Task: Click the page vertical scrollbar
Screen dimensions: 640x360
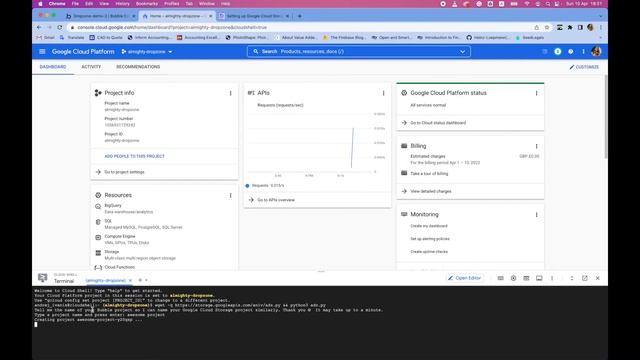Action: pos(605,117)
